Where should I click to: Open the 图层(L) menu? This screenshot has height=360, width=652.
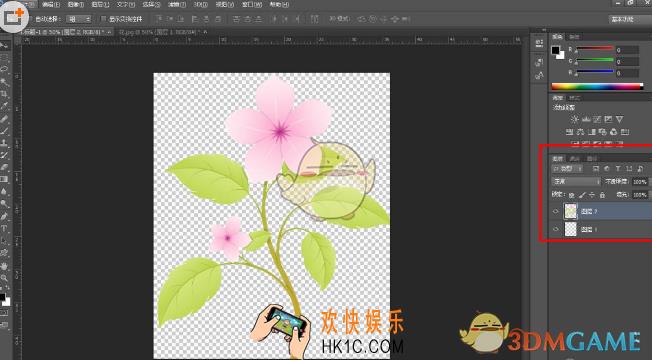click(100, 5)
